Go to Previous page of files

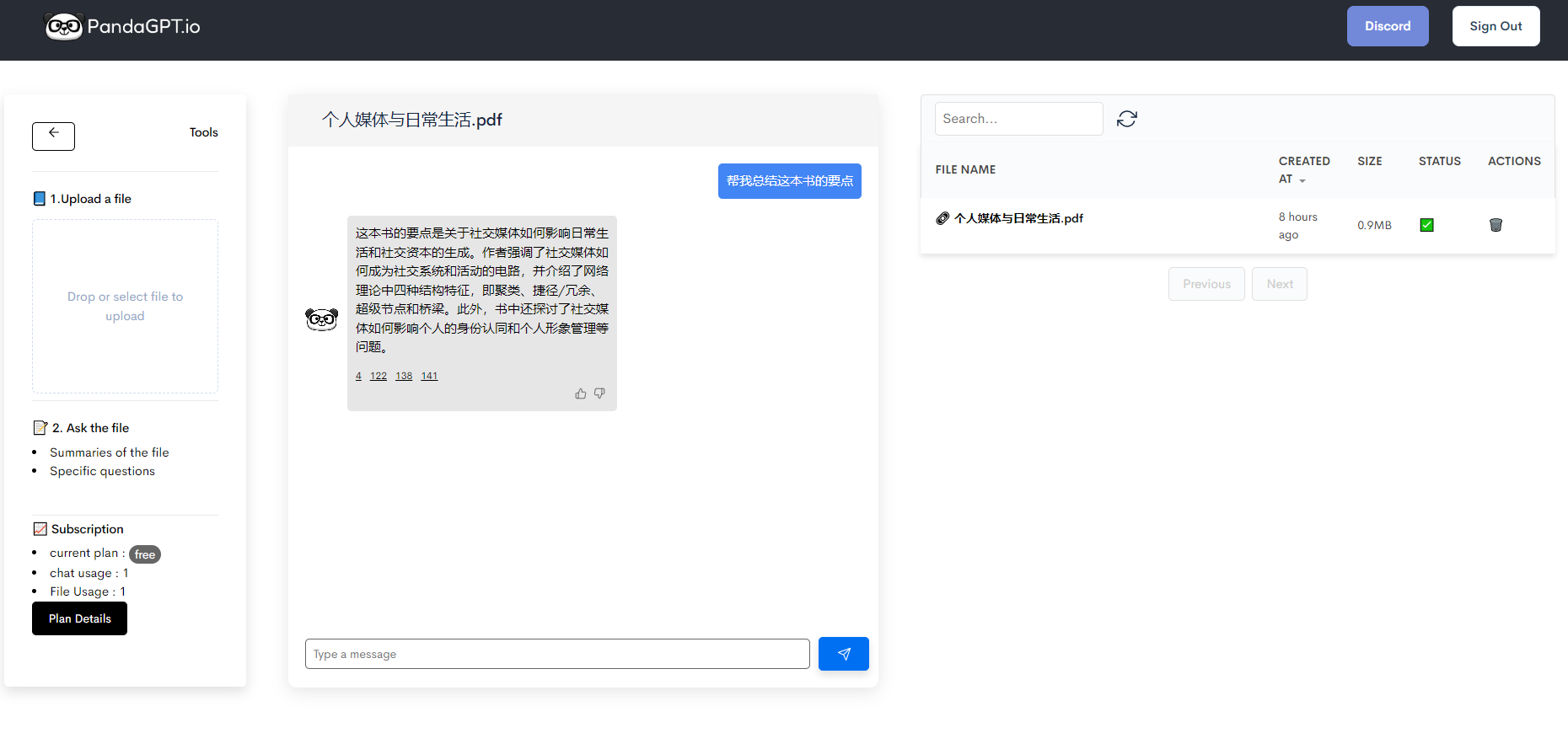tap(1206, 284)
